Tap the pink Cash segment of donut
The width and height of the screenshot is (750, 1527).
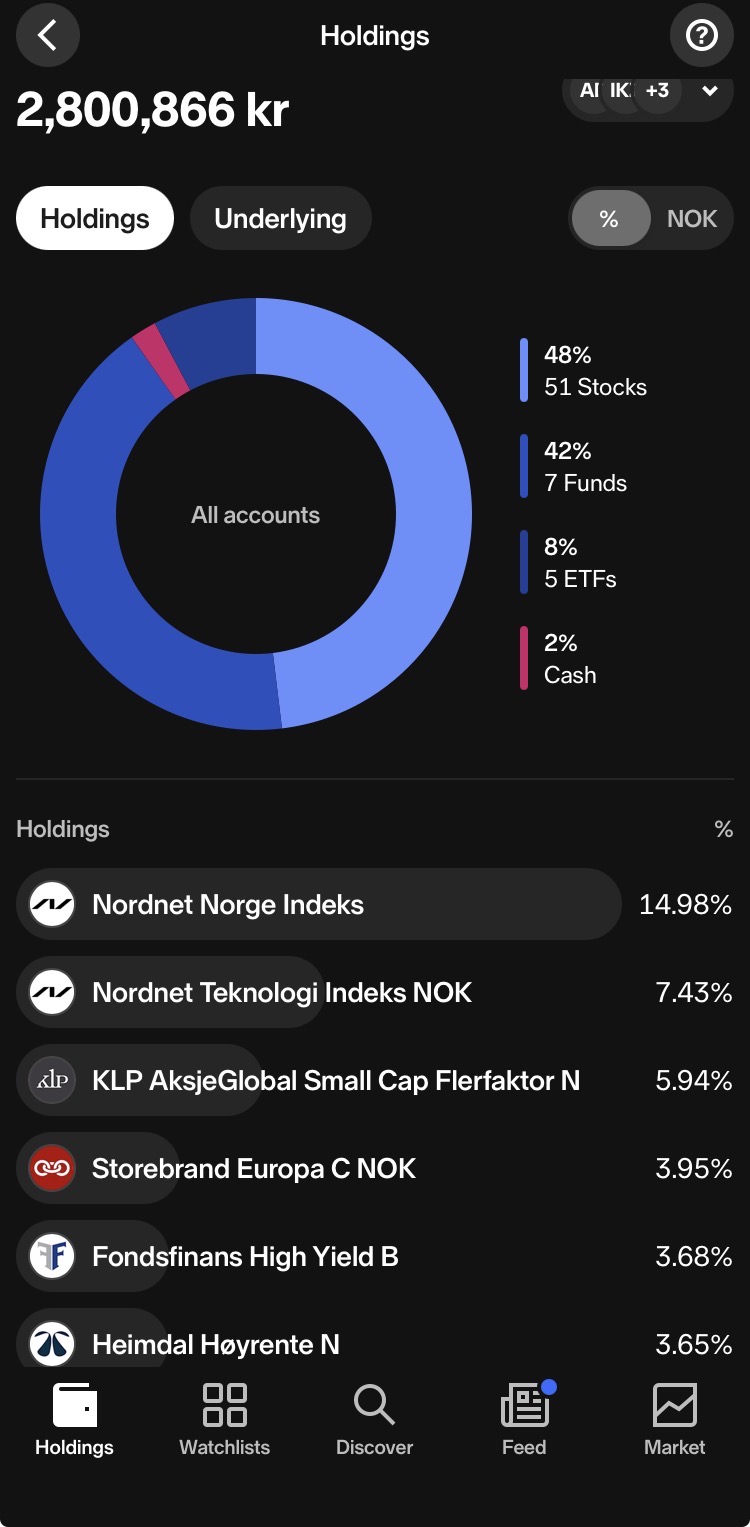pyautogui.click(x=161, y=361)
